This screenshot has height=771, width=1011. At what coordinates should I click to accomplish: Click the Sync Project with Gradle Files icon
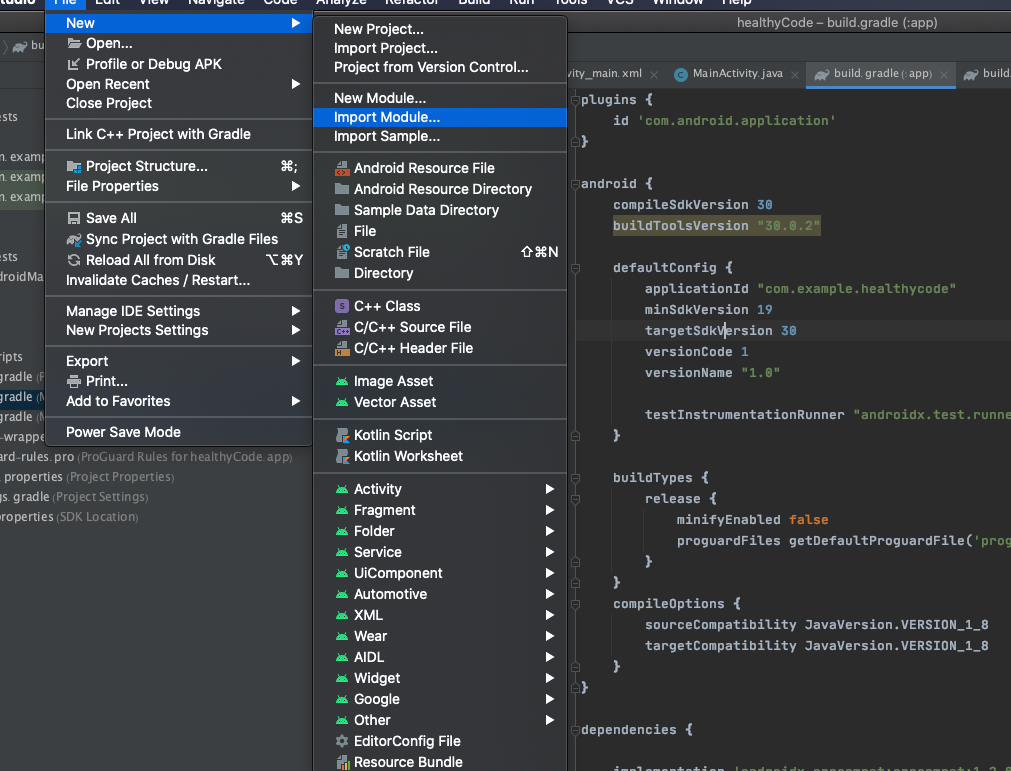tap(74, 239)
